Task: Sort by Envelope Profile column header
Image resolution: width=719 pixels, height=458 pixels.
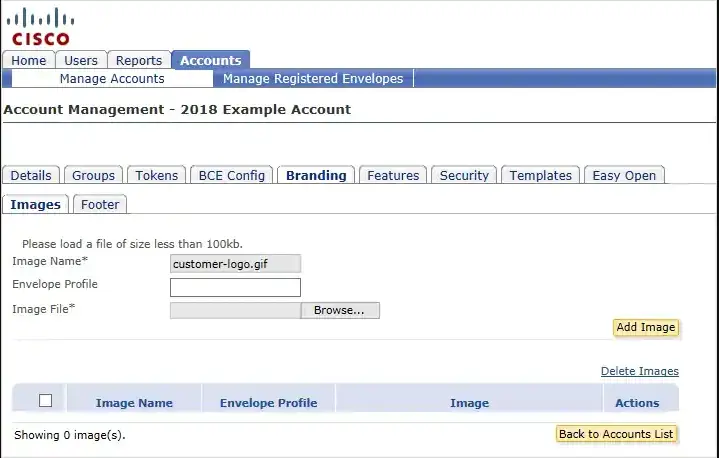Action: click(x=268, y=403)
